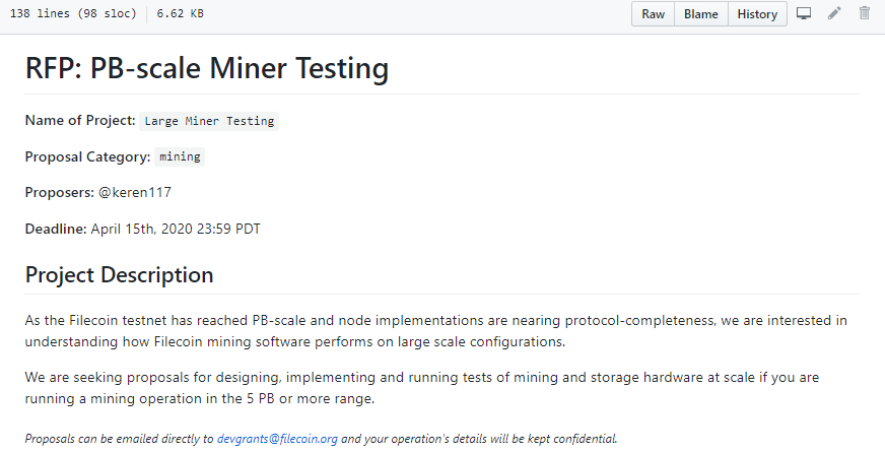
Task: Click the '138 lines (98 sloc)' file info
Action: pos(73,14)
